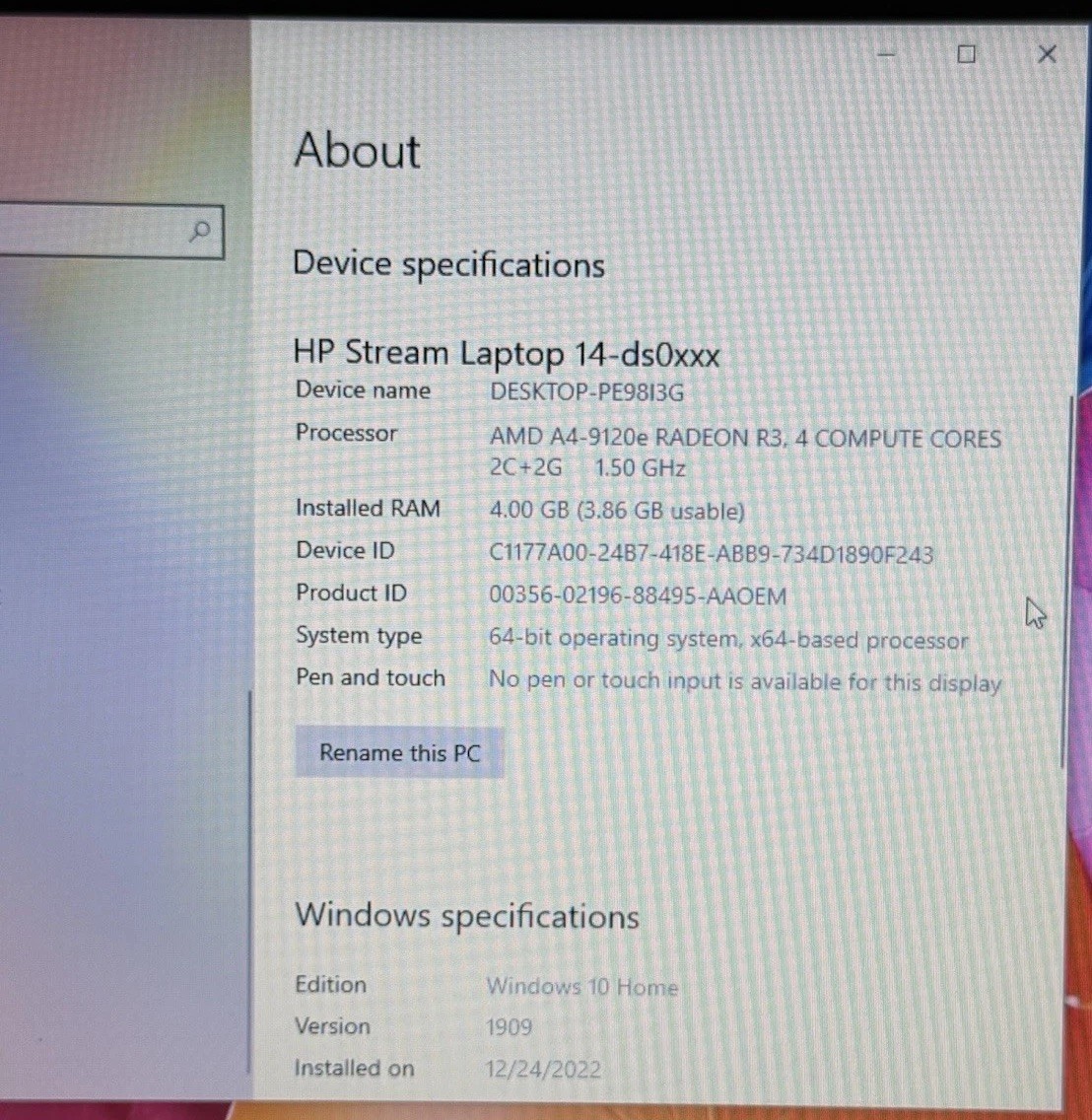Image resolution: width=1092 pixels, height=1120 pixels.
Task: Select the About page heading
Action: (x=357, y=150)
